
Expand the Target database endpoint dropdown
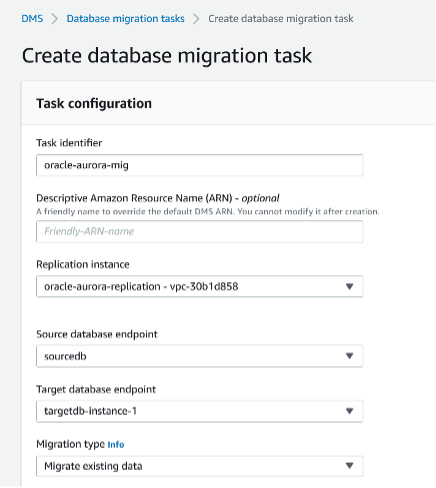coord(199,411)
